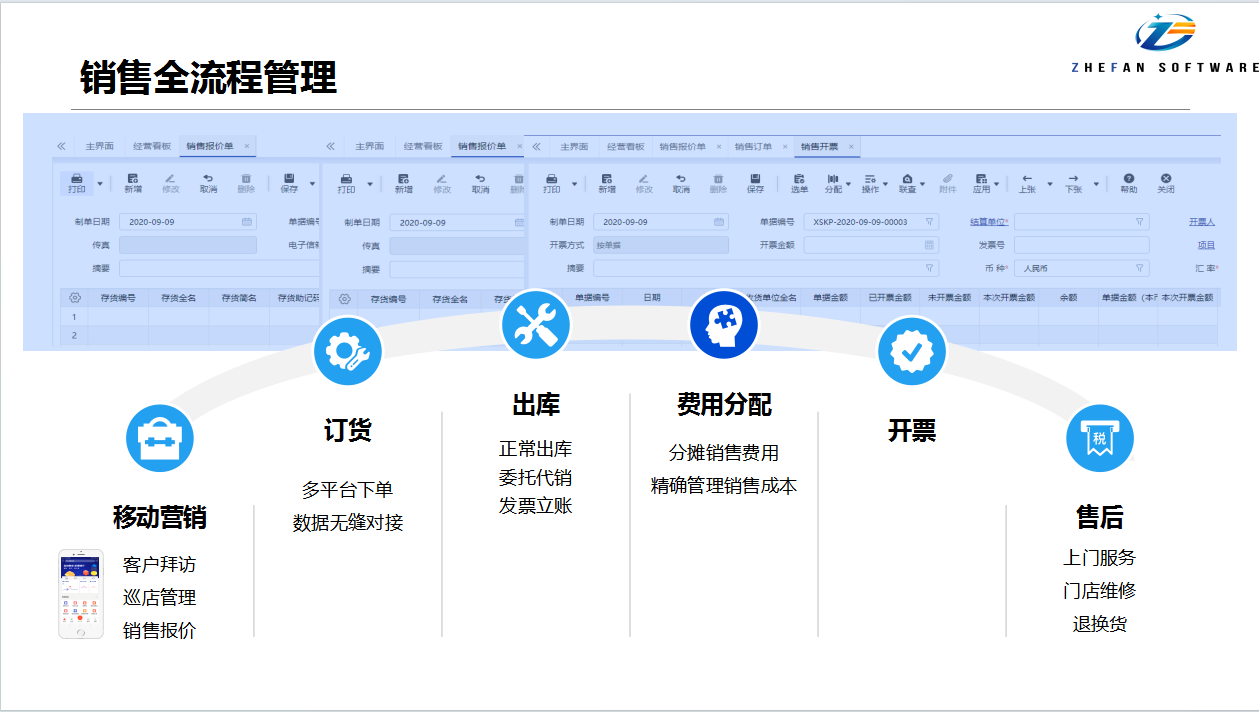
Task: Open 帮助 help icon in toolbar
Action: tap(1128, 182)
